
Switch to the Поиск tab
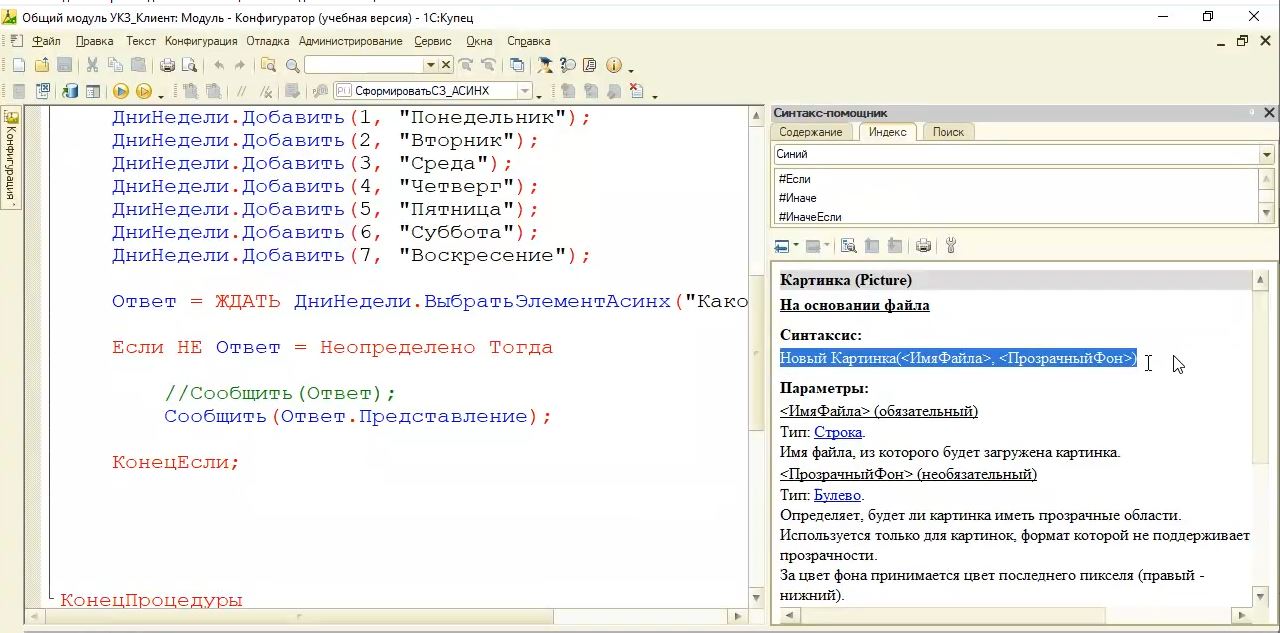(948, 132)
